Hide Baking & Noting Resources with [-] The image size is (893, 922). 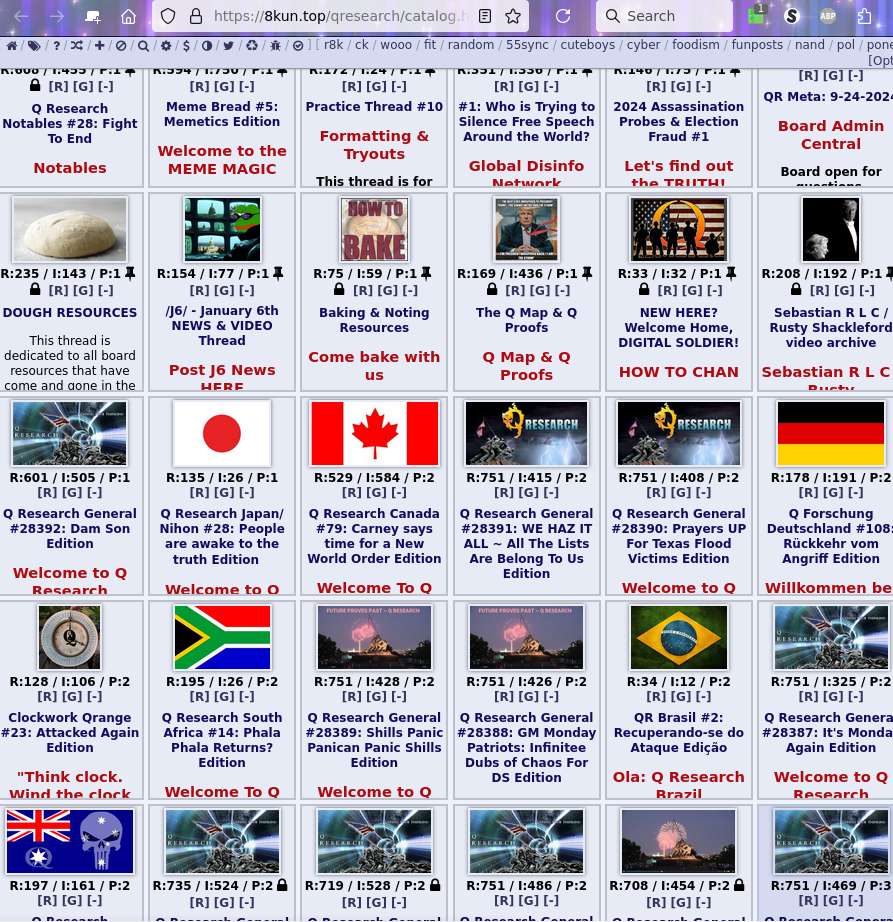[x=410, y=290]
